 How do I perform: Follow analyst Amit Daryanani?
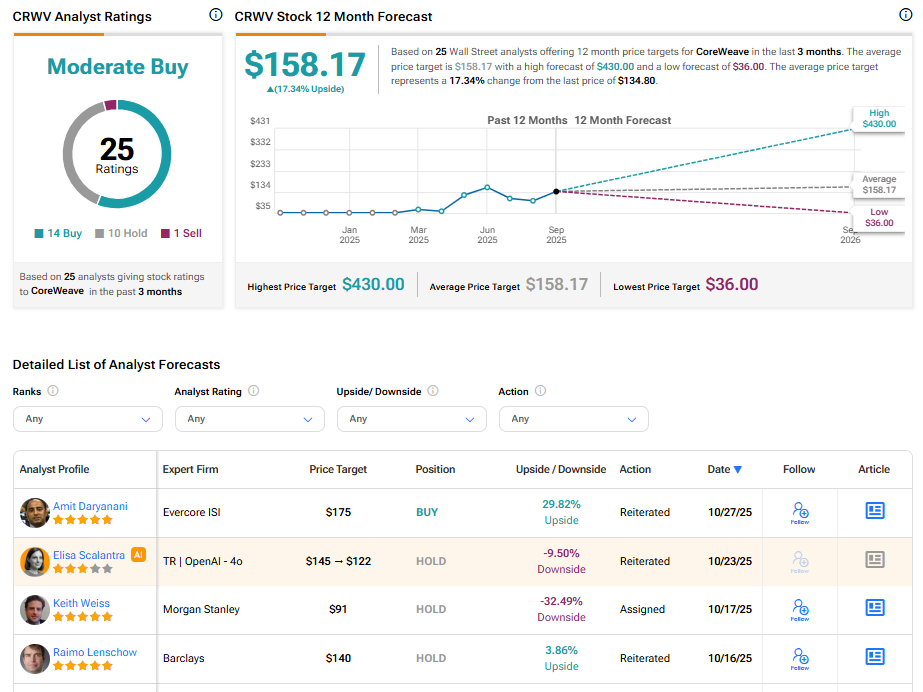click(x=799, y=513)
